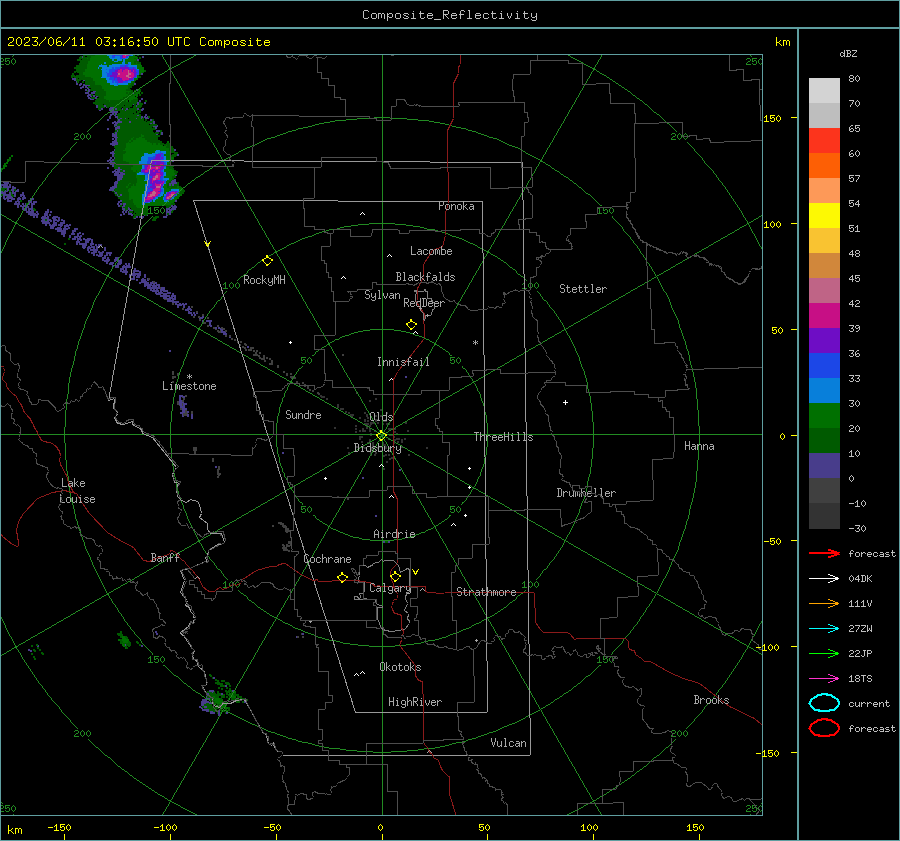Click the Didsbury label
This screenshot has width=900, height=841.
tap(377, 448)
